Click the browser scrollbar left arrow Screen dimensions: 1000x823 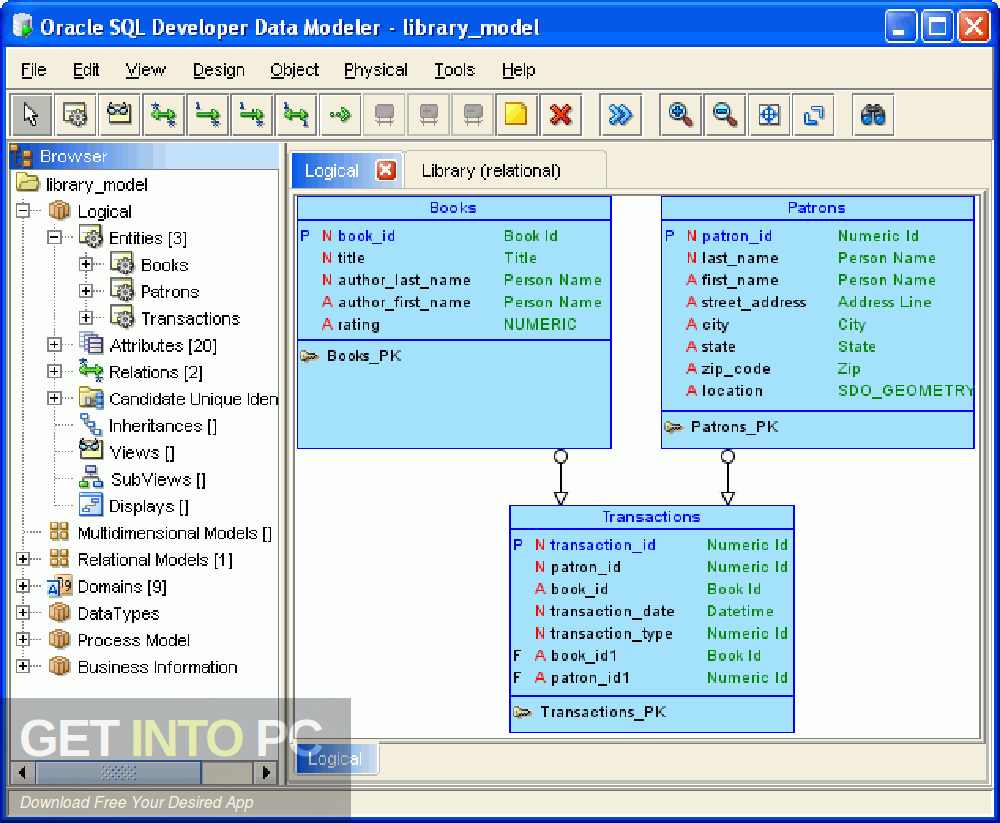pos(22,773)
